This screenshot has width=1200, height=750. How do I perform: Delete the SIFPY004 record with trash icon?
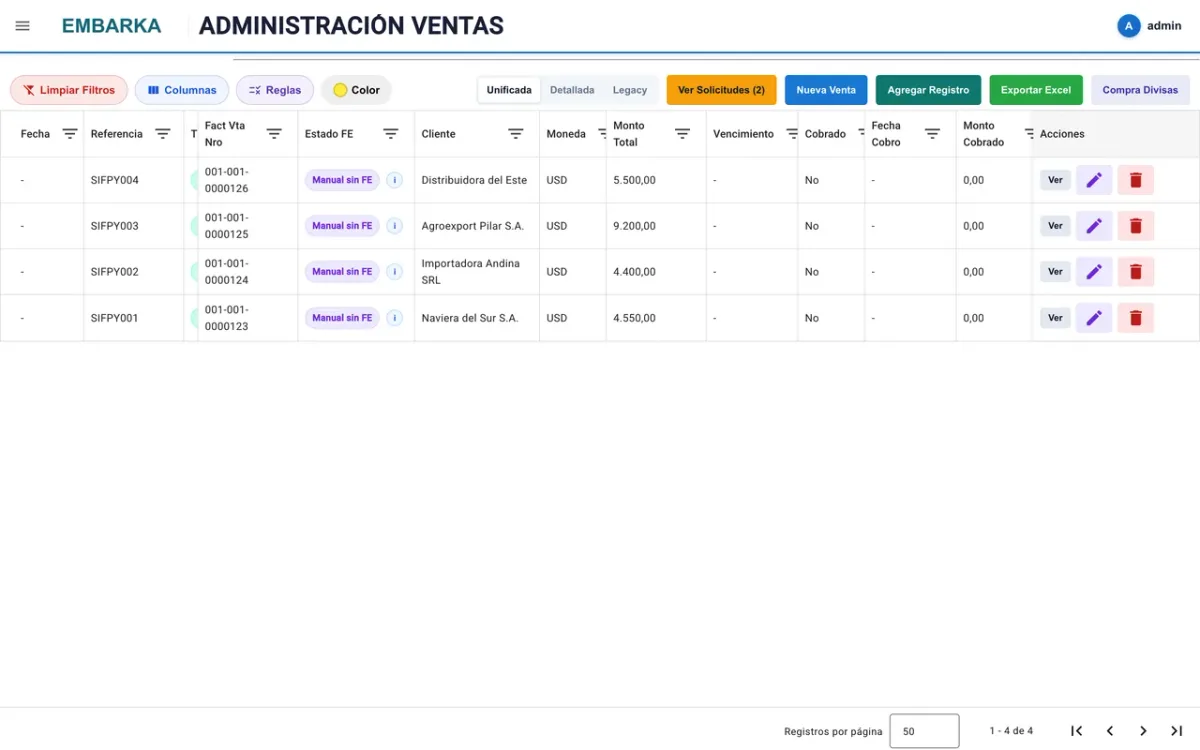pos(1136,180)
